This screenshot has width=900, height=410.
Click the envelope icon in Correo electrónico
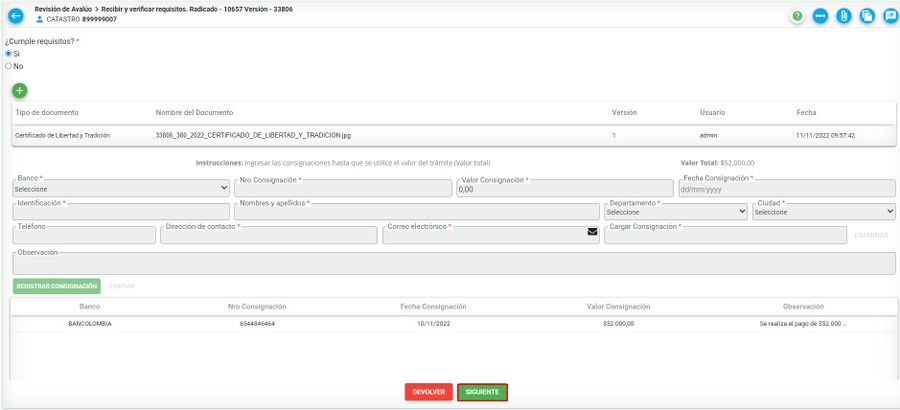(x=592, y=232)
